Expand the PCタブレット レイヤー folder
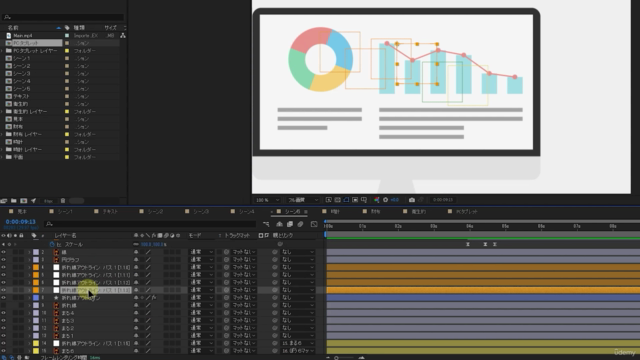 coord(2,51)
